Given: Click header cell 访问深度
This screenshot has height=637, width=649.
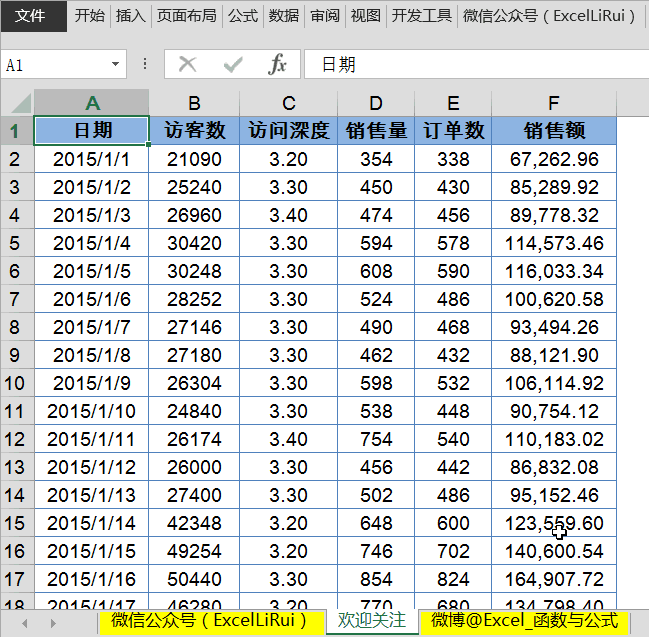Looking at the screenshot, I should point(288,131).
